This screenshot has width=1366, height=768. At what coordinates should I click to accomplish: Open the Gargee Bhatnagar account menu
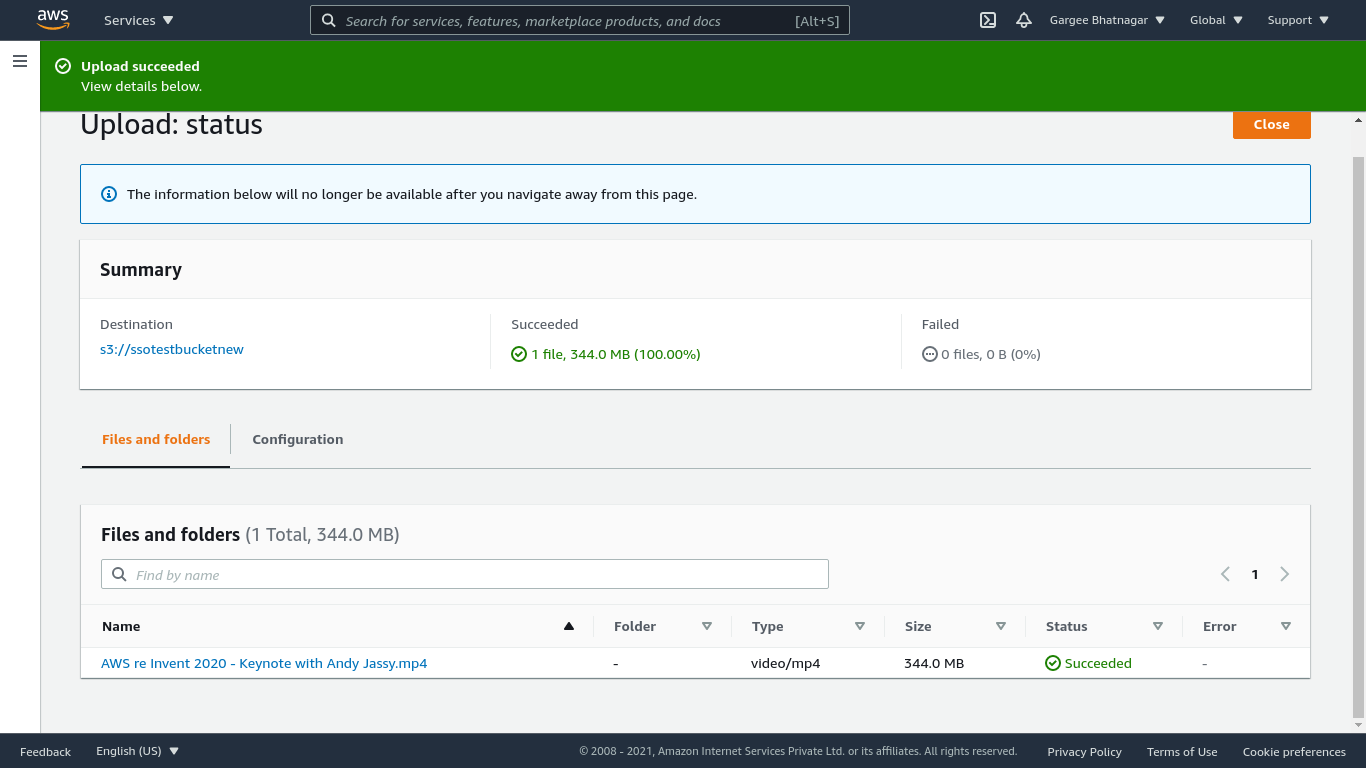1107,20
